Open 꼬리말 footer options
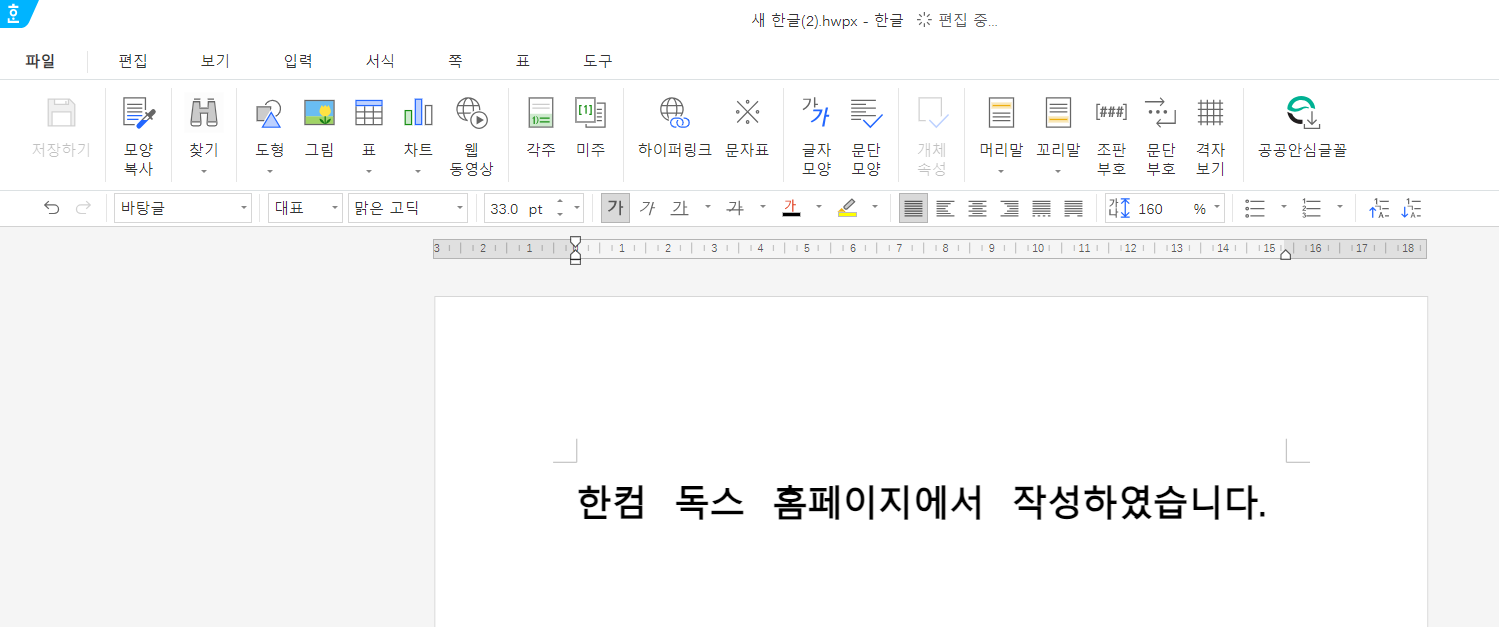Image resolution: width=1499 pixels, height=627 pixels. click(x=1058, y=125)
